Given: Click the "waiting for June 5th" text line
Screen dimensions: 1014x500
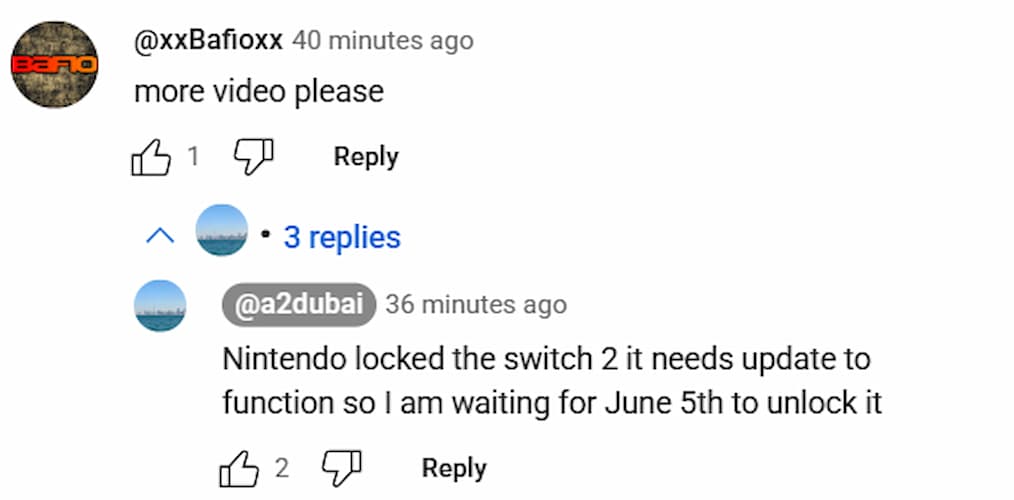Looking at the screenshot, I should [x=552, y=402].
